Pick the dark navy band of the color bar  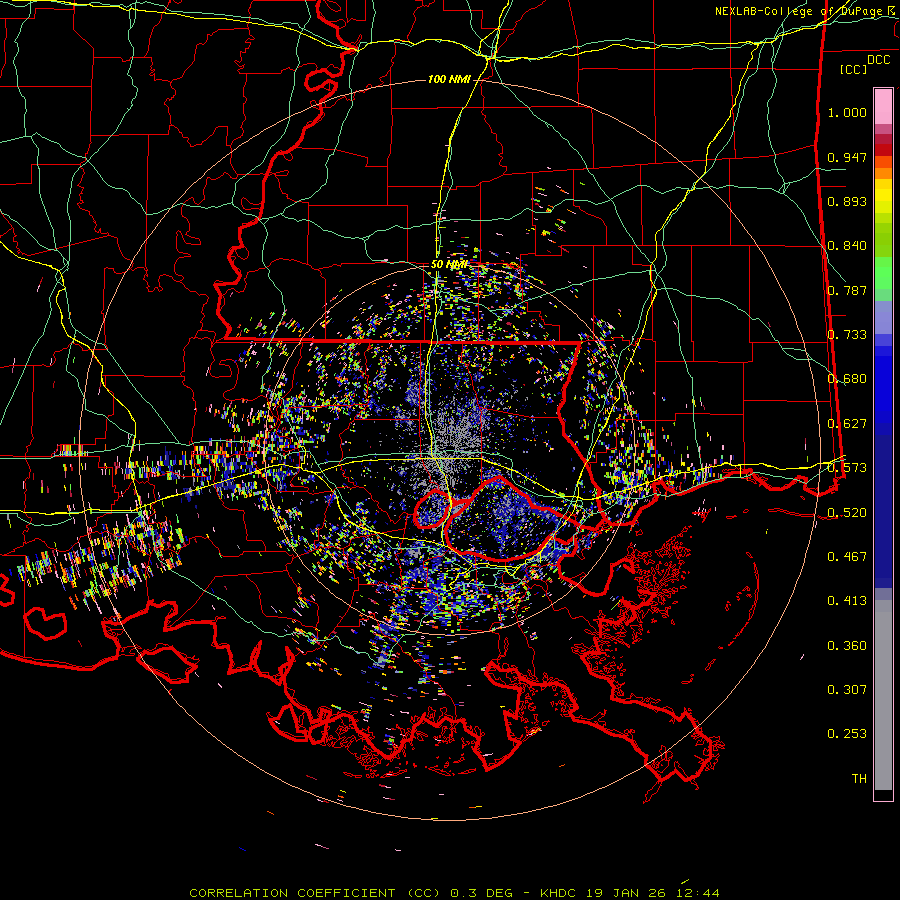point(883,511)
